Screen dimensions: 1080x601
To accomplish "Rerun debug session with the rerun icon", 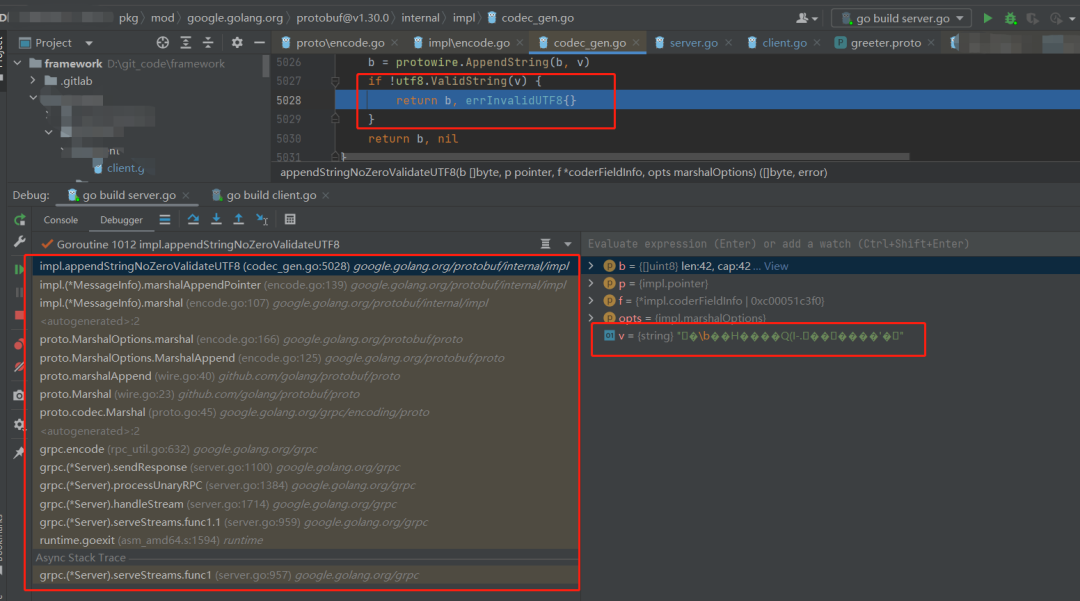I will click(x=19, y=220).
